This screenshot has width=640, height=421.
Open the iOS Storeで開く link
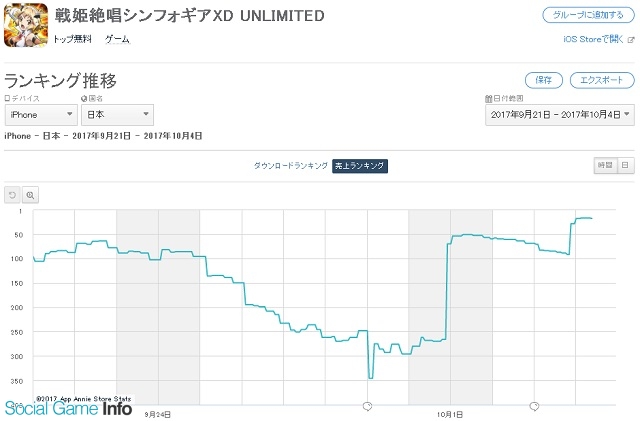[593, 39]
